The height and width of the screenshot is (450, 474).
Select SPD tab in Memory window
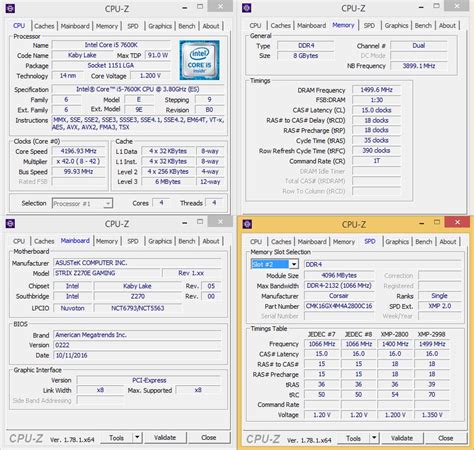369,25
